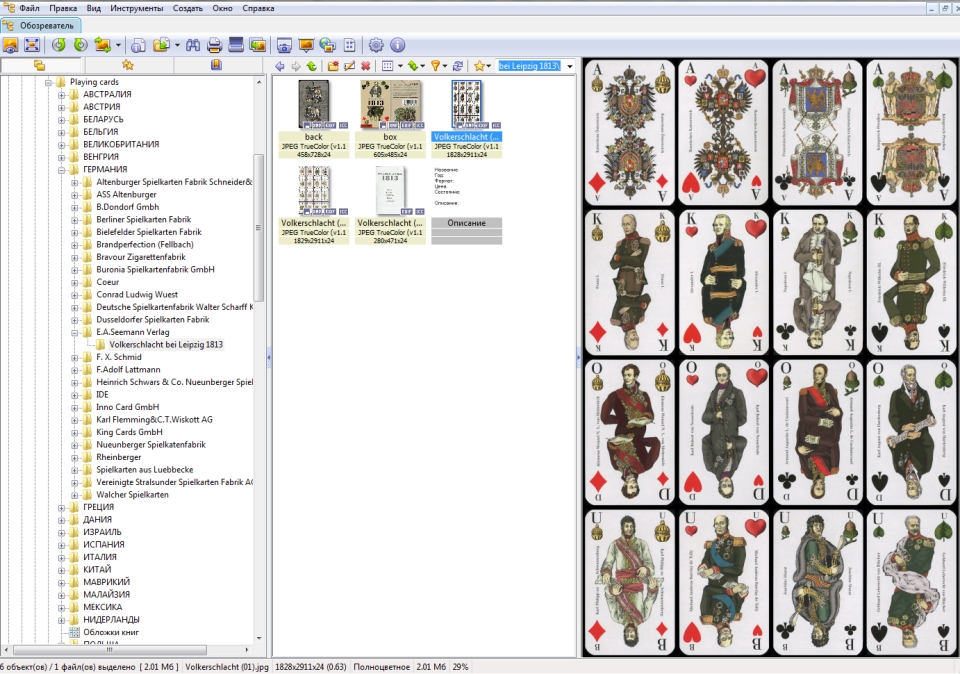Viewport: 960px width, 674px height.
Task: Click the favorites star icon in browser toolbar
Action: pyautogui.click(x=479, y=66)
